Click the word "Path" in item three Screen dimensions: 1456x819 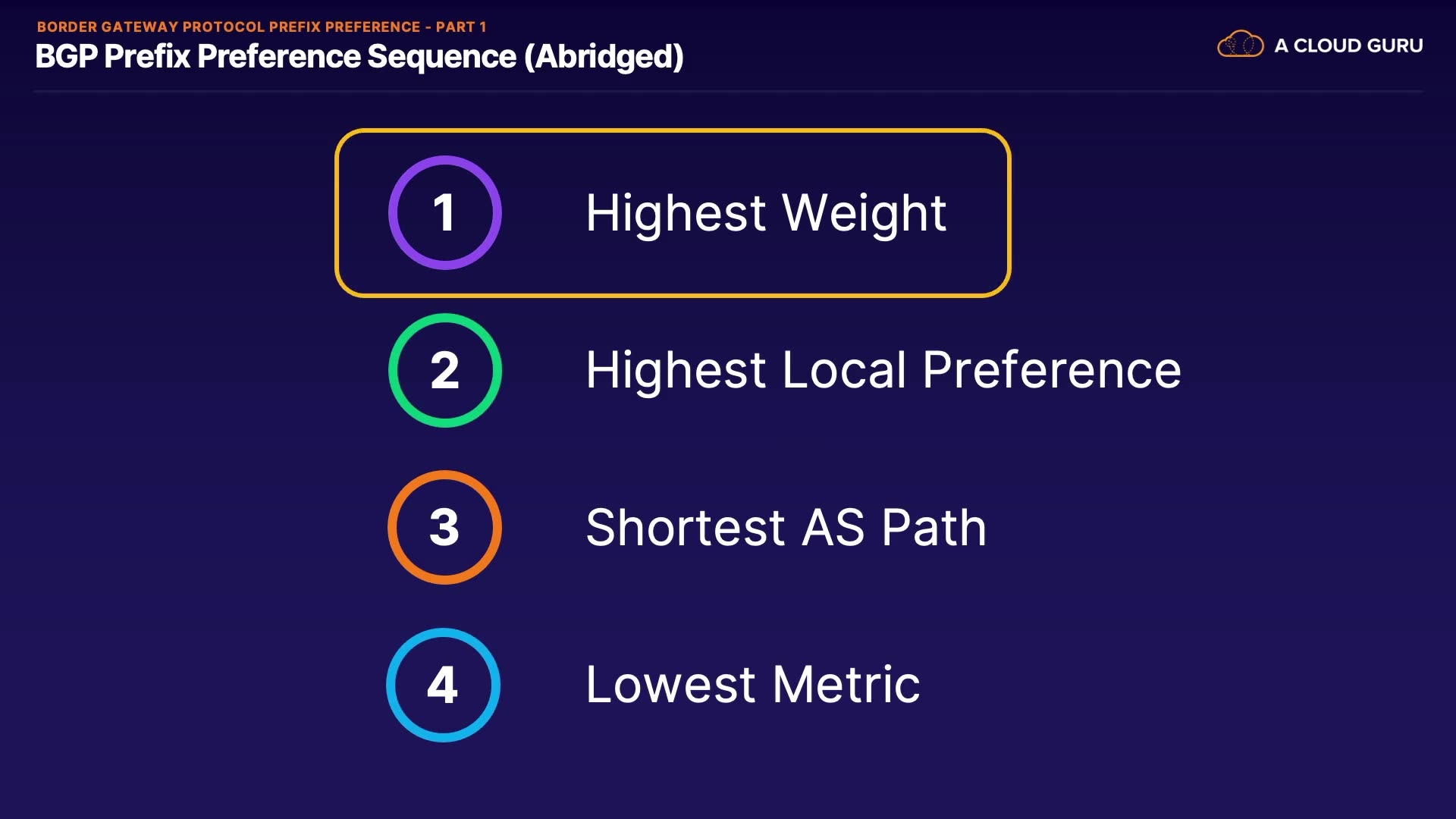(934, 527)
